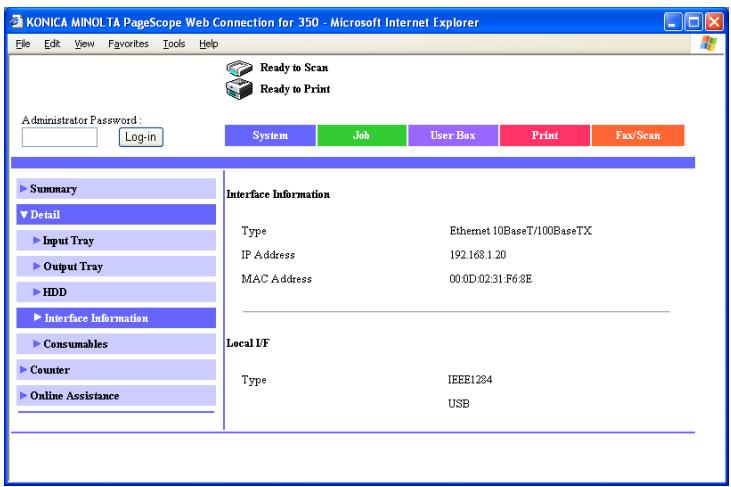This screenshot has height=487, width=731.
Task: Open the View menu
Action: point(84,44)
